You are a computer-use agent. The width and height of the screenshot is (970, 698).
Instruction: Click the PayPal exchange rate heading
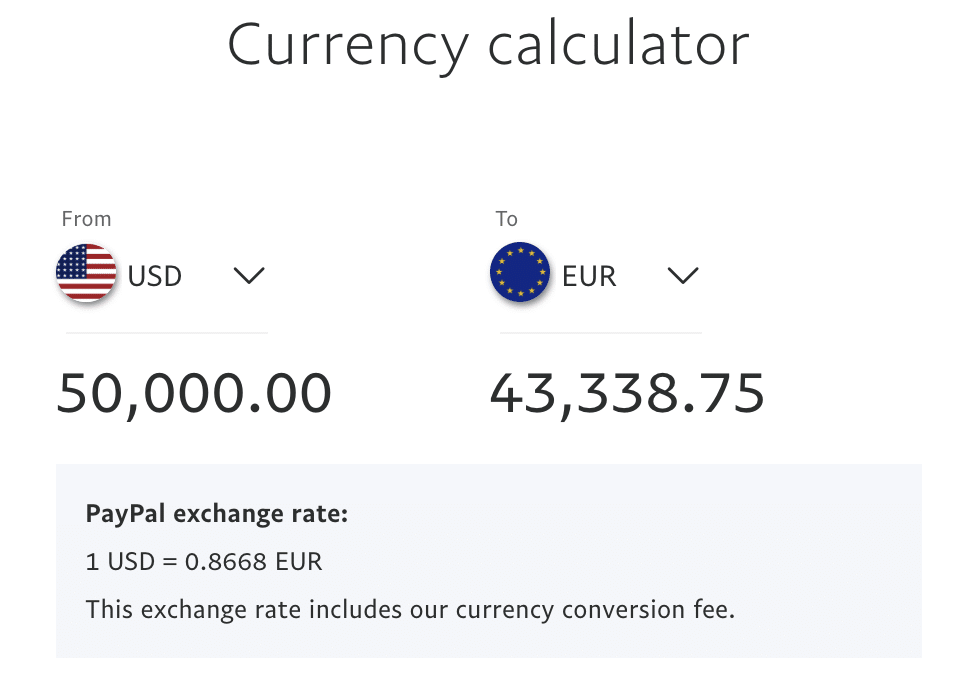pyautogui.click(x=217, y=514)
